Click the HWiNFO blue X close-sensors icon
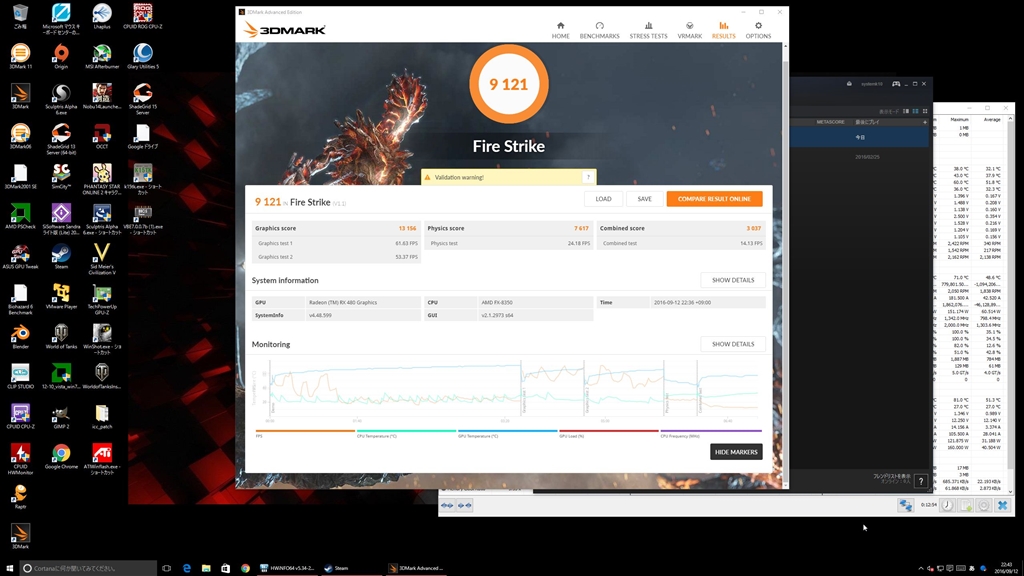The image size is (1024, 576). [1002, 505]
